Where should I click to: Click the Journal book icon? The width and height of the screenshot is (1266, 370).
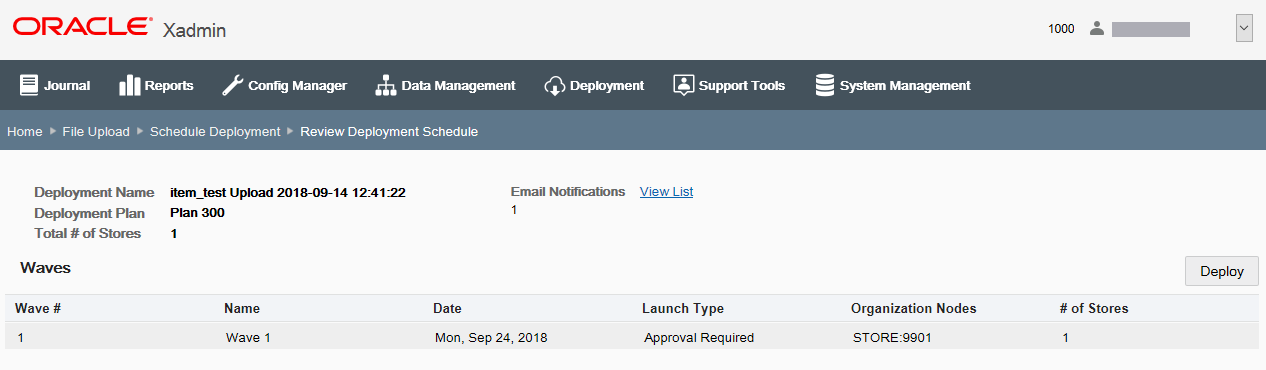[28, 86]
